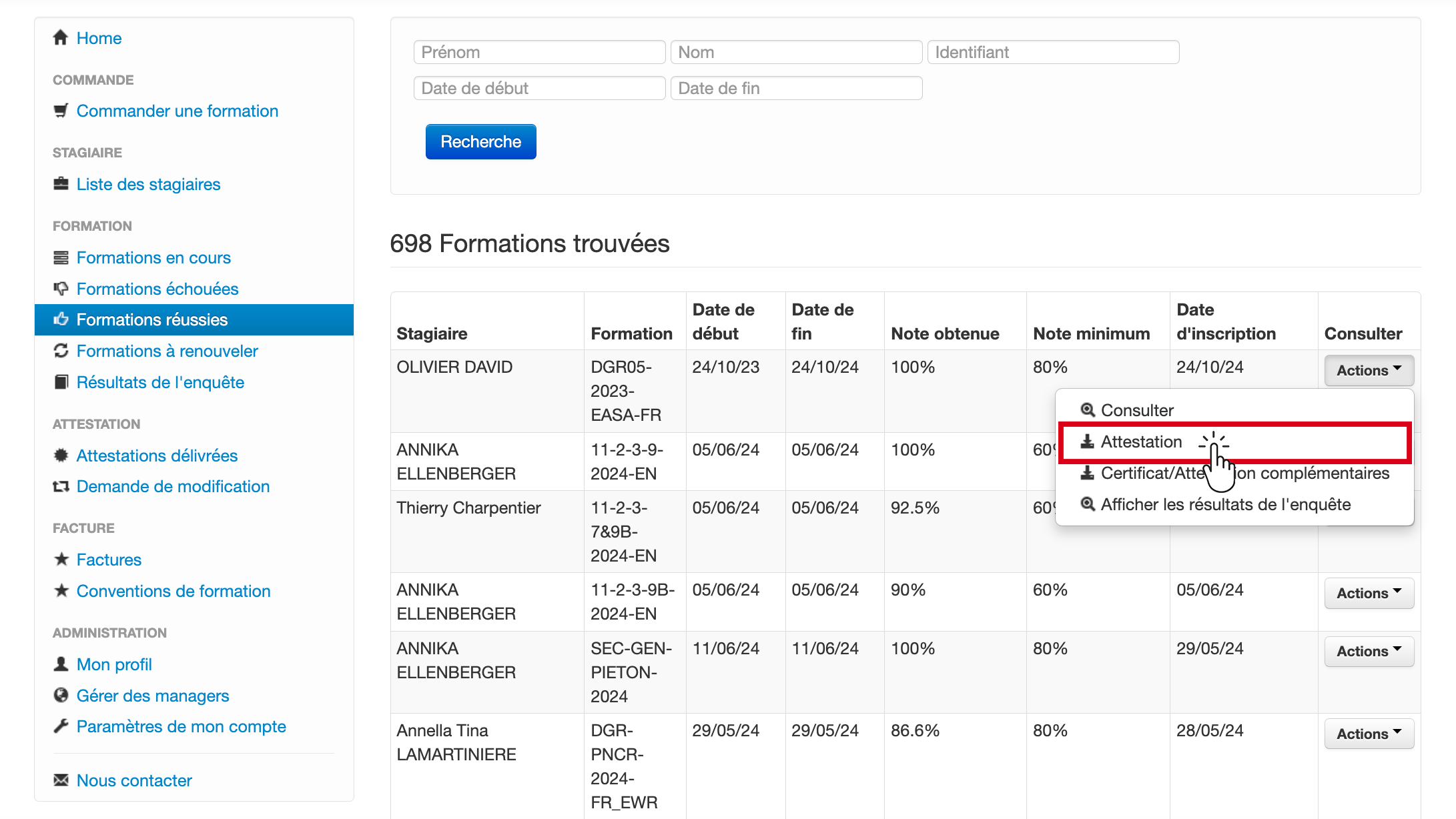Click the briefcase icon beside Liste des stagiaires
This screenshot has width=1456, height=819.
(x=61, y=183)
